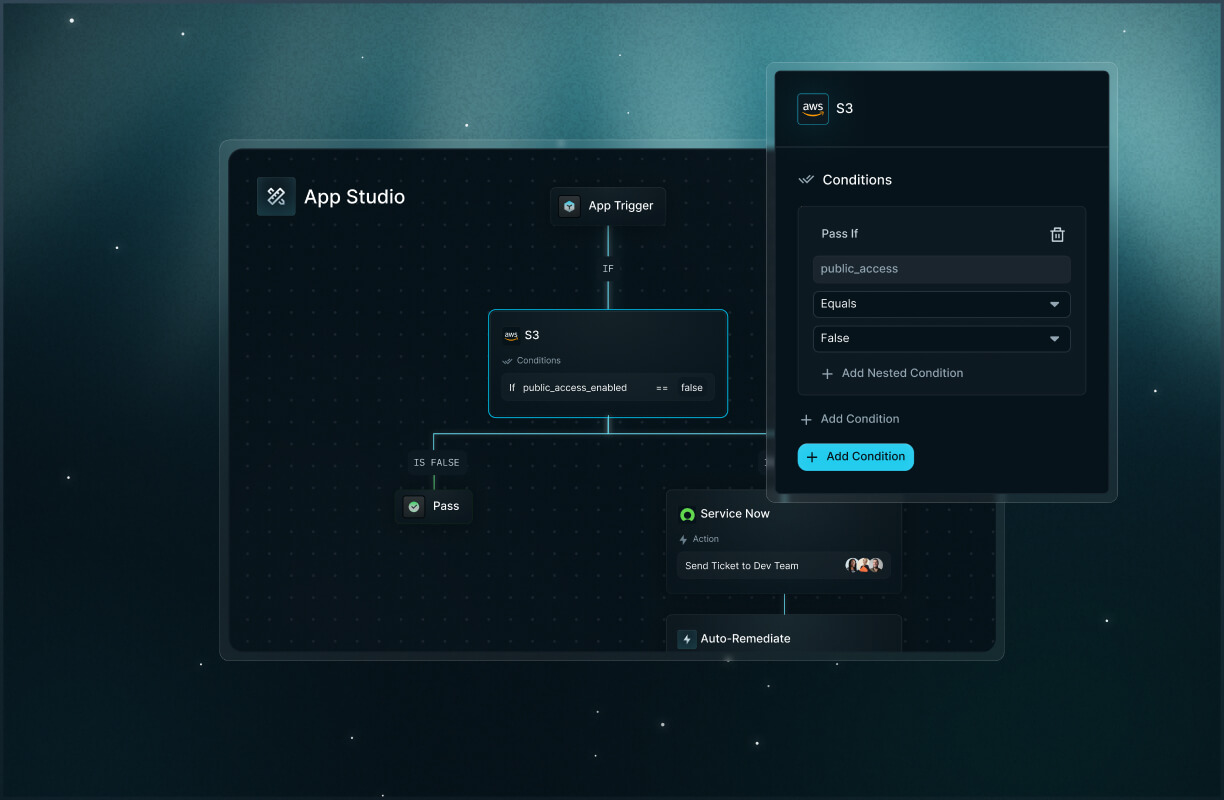
Task: Click the Action lightning icon on the Service Now node
Action: 682,539
